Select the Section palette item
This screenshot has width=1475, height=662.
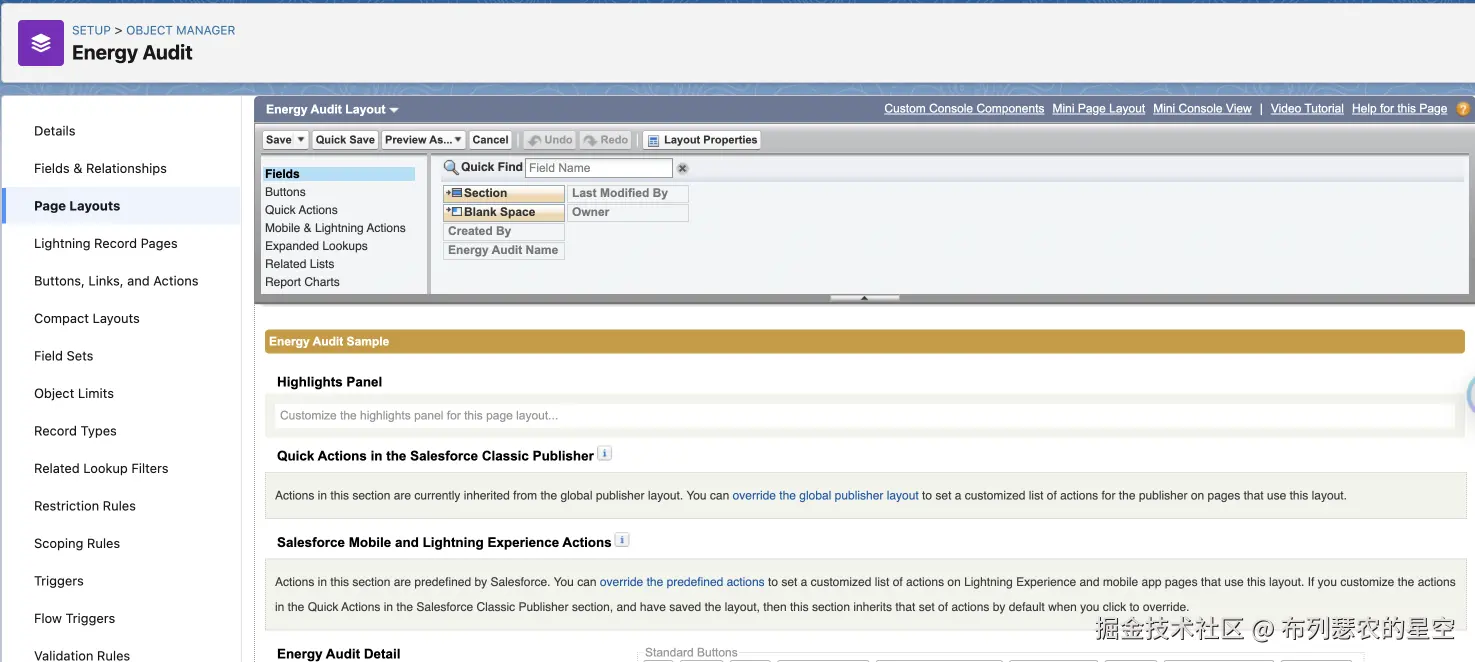click(x=504, y=193)
